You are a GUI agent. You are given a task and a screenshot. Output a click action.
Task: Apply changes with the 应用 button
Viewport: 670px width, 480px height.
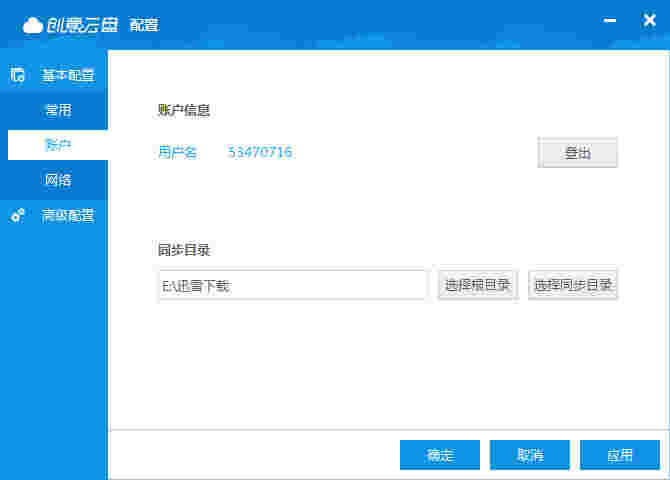pos(619,455)
